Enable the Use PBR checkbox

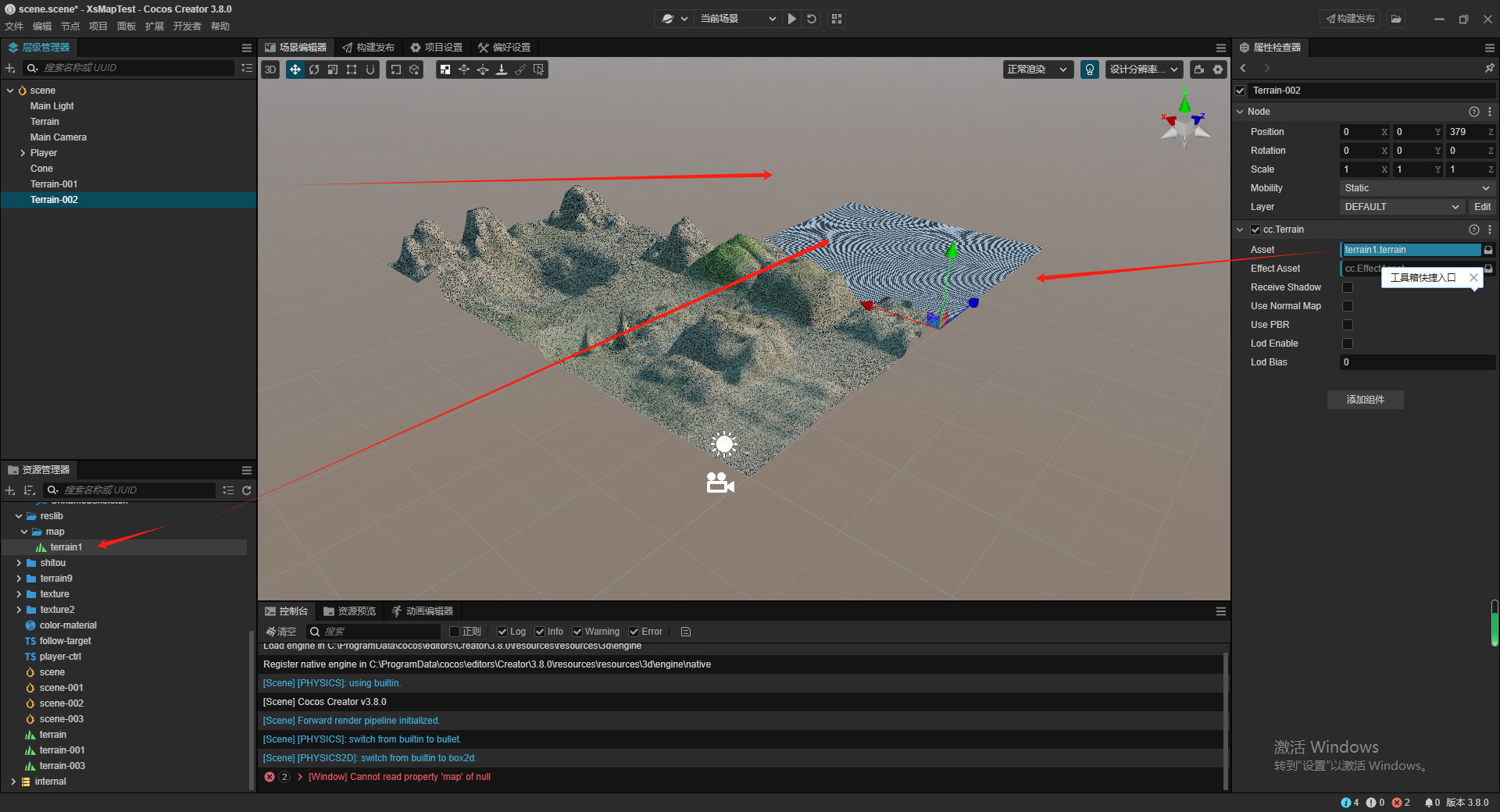(1348, 325)
